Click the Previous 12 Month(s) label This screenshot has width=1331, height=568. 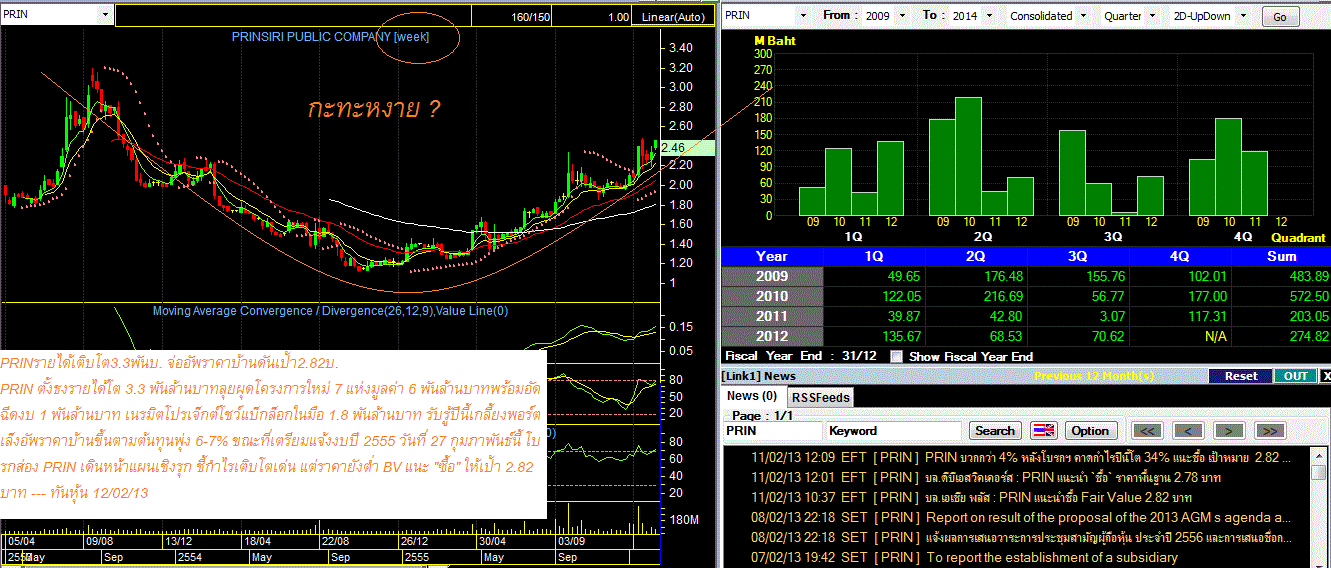coord(1094,376)
